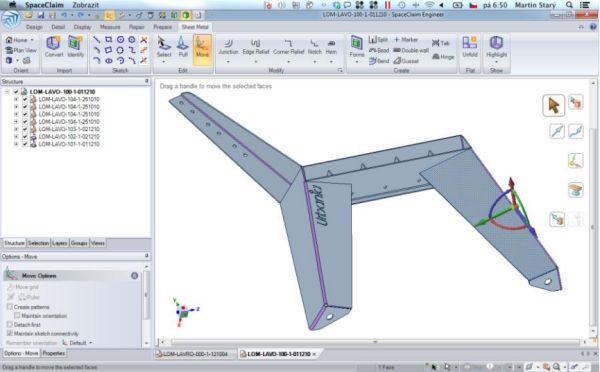600x372 pixels.
Task: Toggle the Create patterns checkbox
Action: [10, 307]
